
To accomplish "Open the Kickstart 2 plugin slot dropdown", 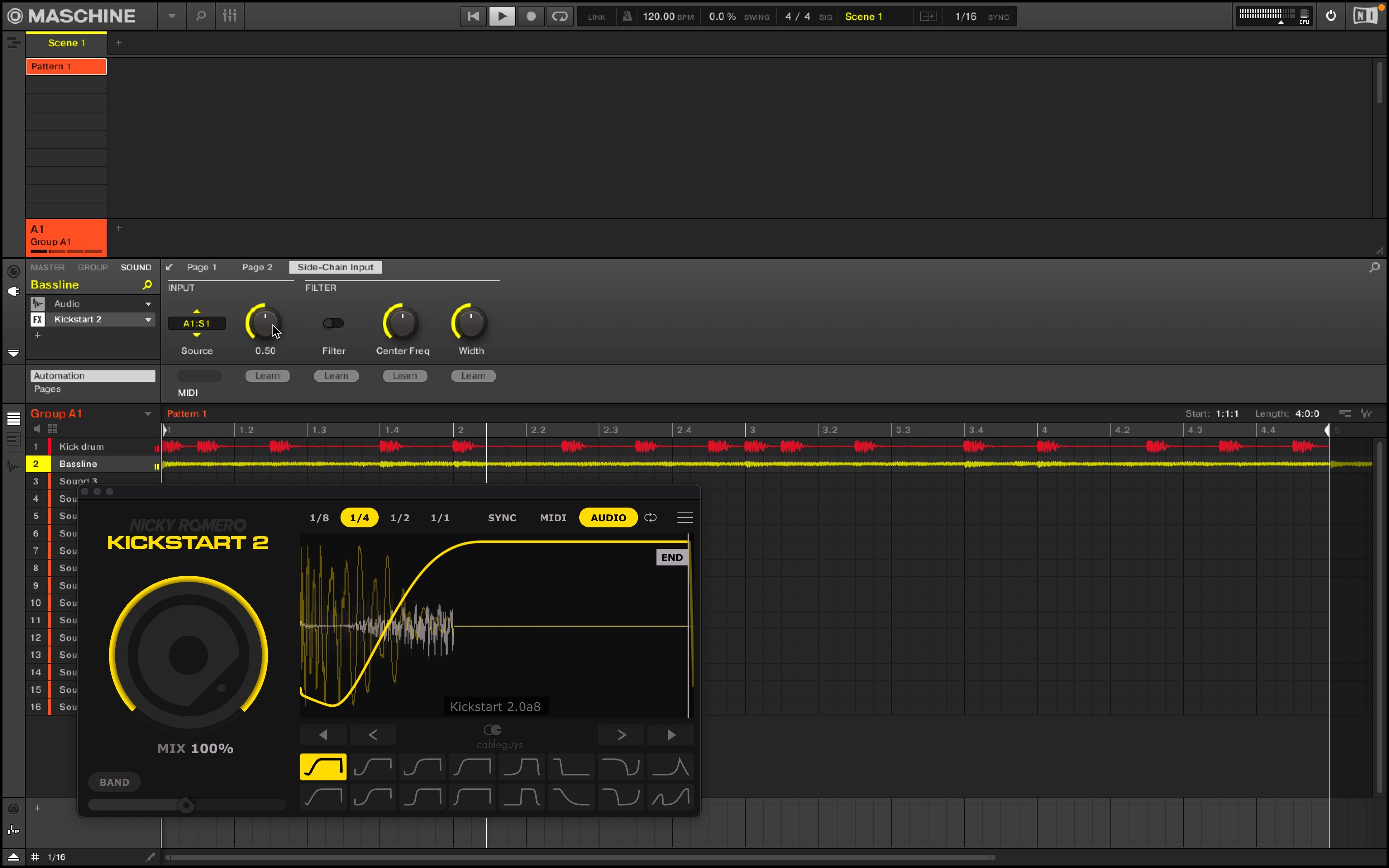I will coord(148,320).
